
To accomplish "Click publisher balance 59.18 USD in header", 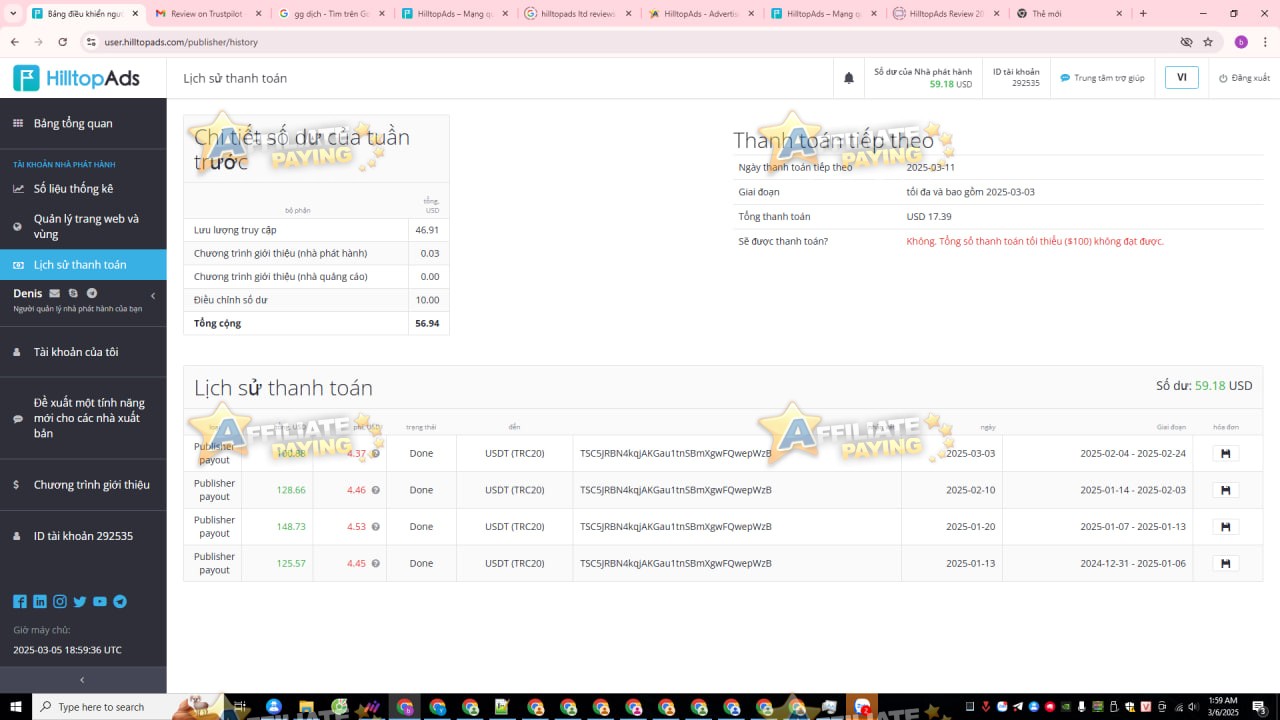I will click(950, 84).
